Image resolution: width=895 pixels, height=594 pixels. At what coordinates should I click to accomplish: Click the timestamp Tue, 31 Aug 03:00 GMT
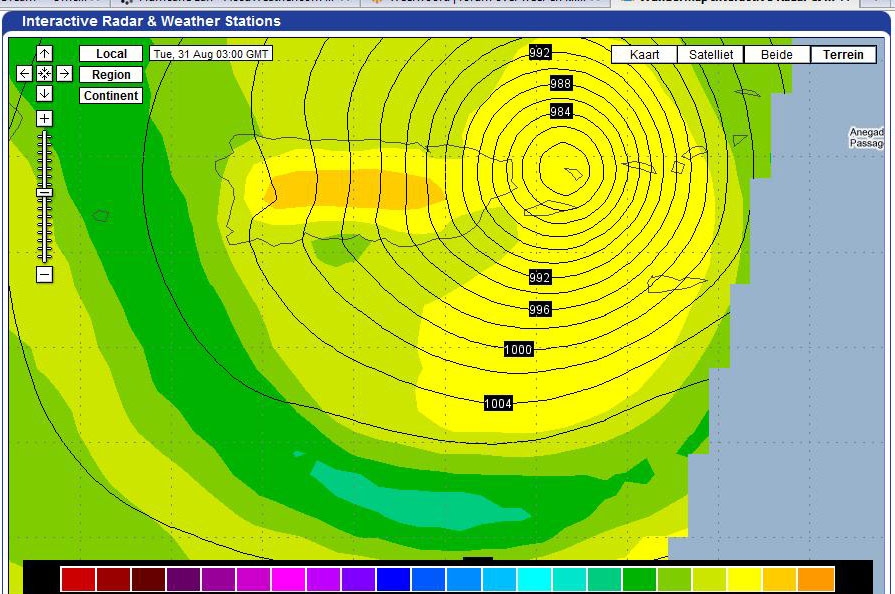pos(211,54)
